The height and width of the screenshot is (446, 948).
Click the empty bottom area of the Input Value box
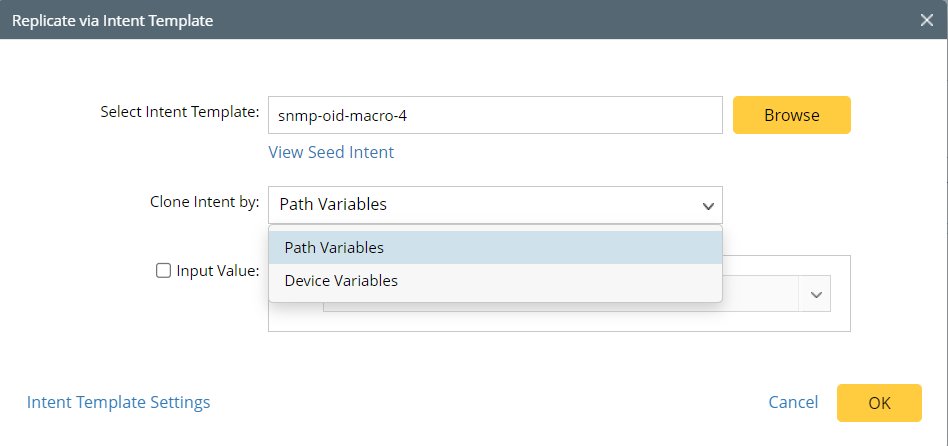(559, 322)
